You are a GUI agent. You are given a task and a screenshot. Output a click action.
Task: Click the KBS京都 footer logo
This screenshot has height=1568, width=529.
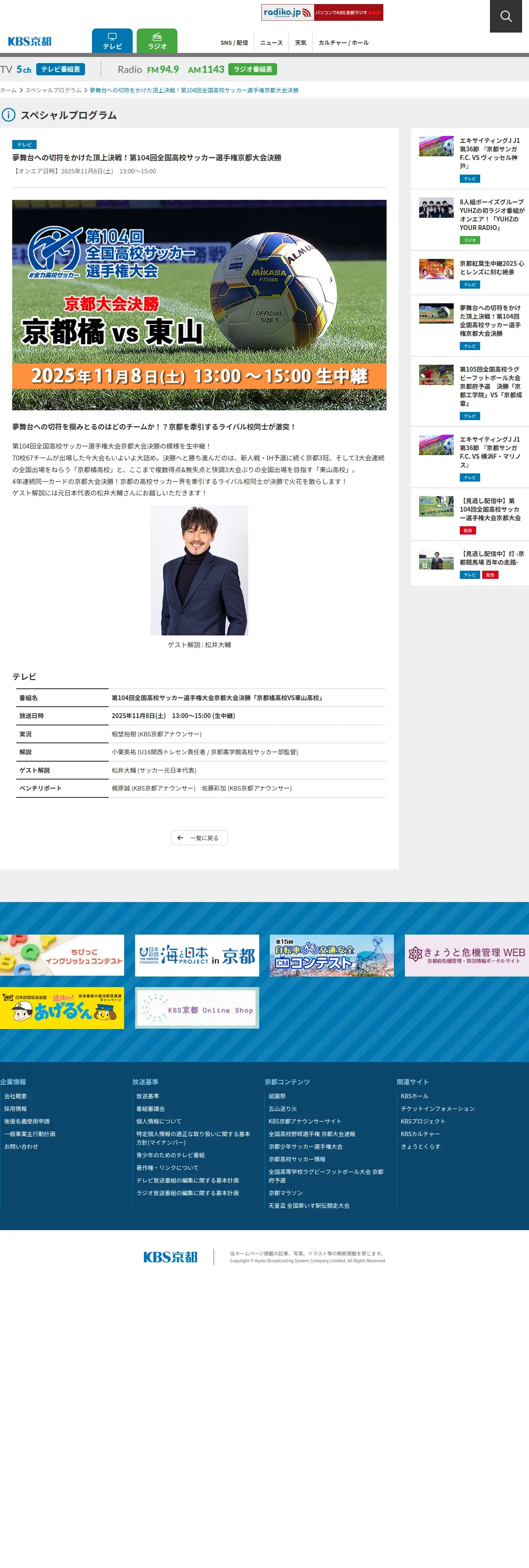coord(171,1257)
